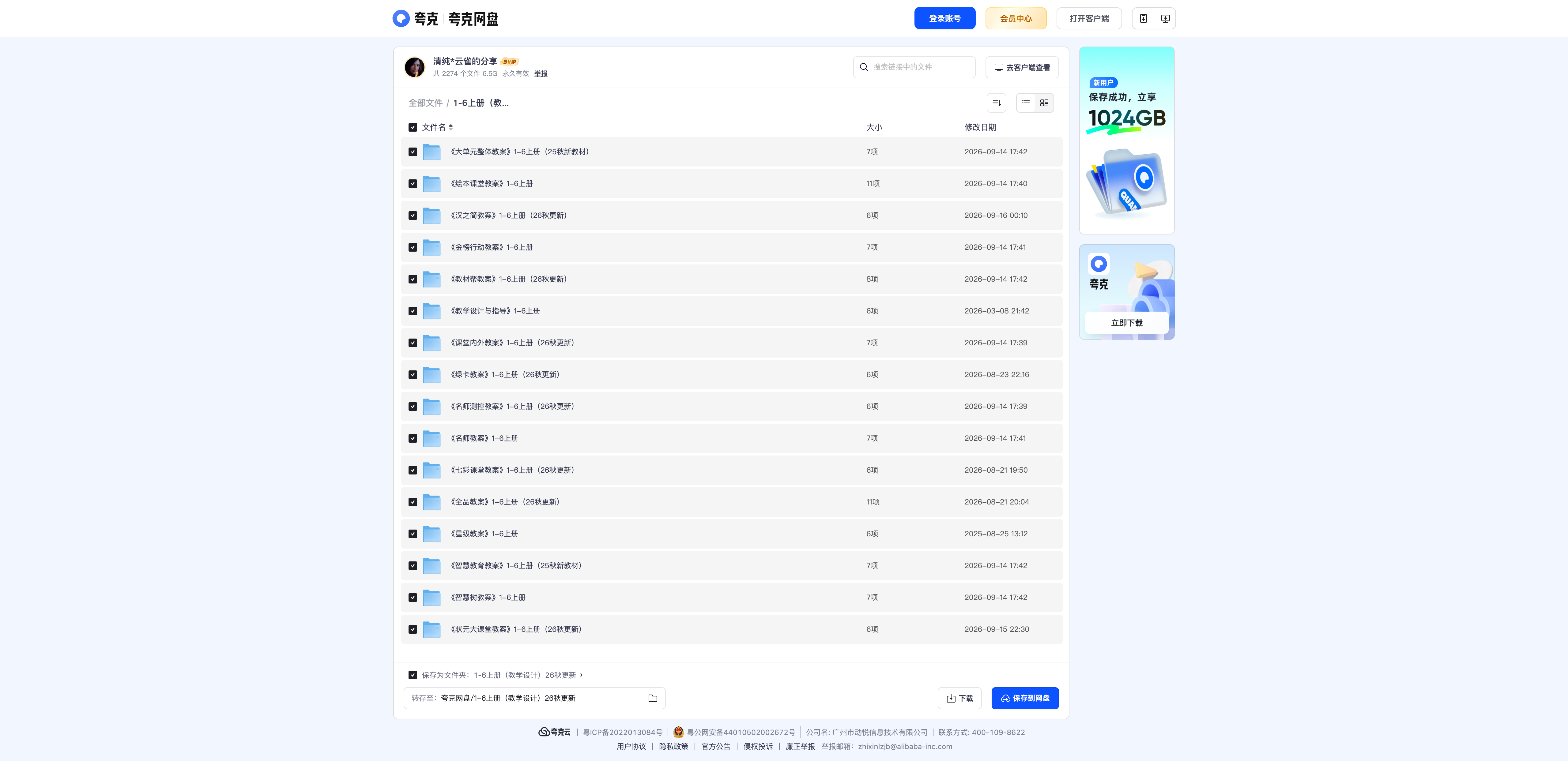This screenshot has height=761, width=1568.
Task: Click the 举报 link
Action: click(x=541, y=73)
